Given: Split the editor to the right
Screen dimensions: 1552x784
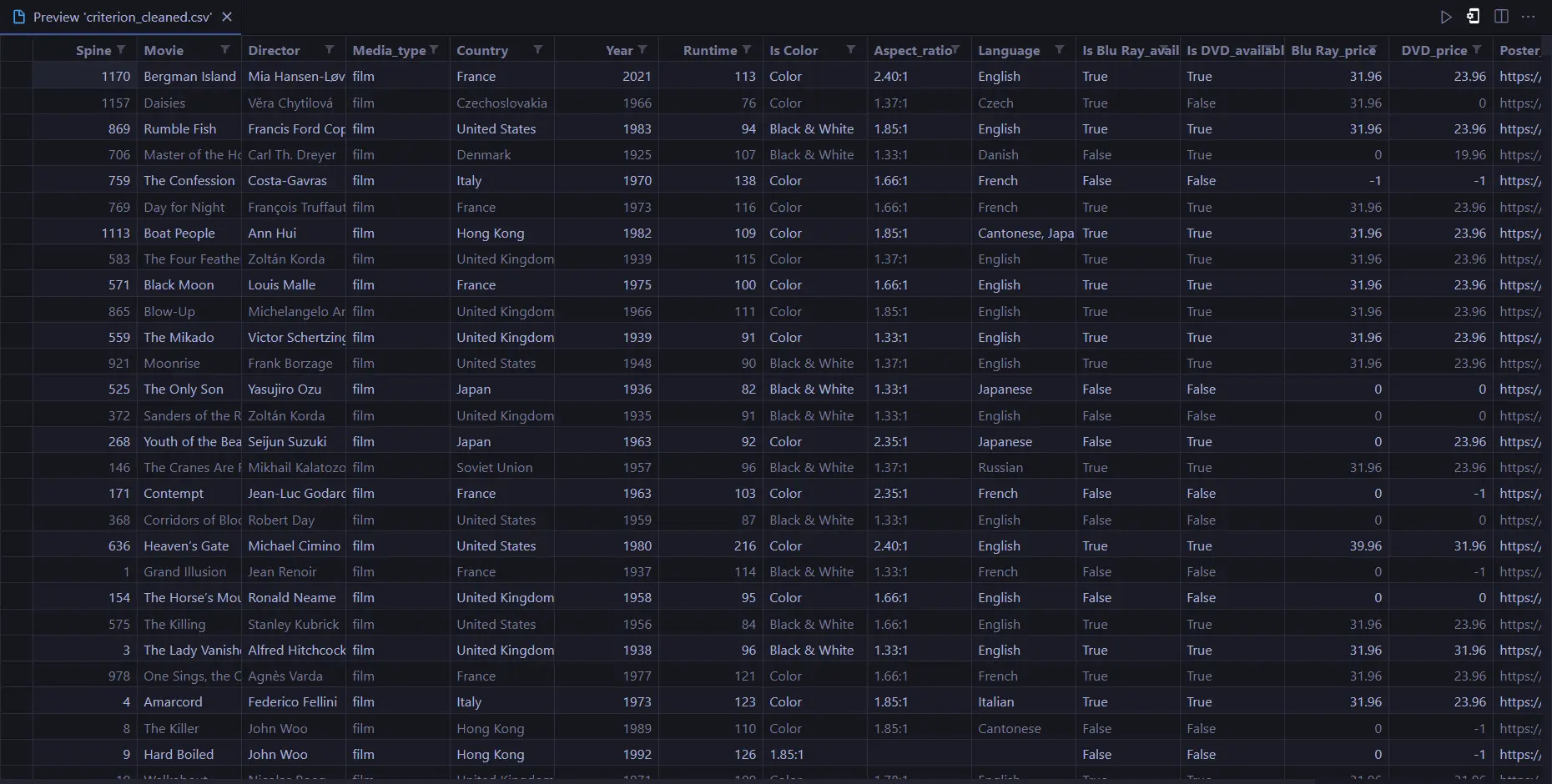Looking at the screenshot, I should click(x=1501, y=17).
